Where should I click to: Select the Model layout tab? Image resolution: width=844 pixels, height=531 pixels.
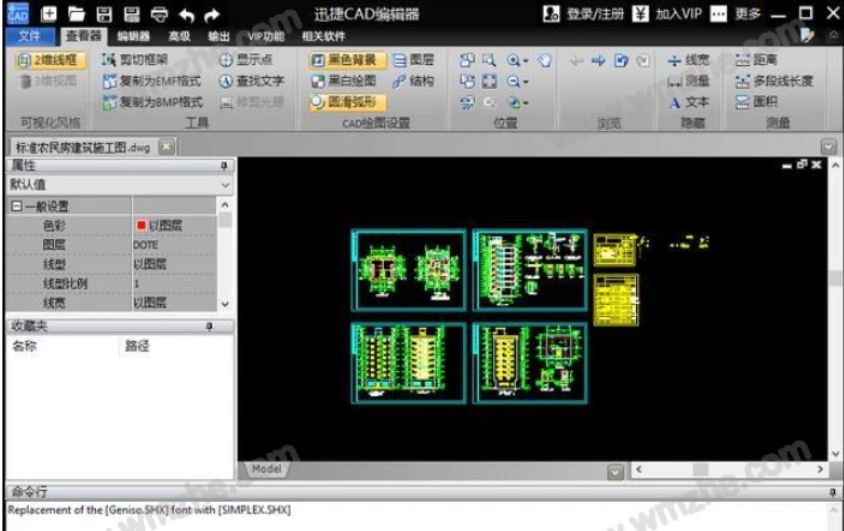tap(266, 469)
